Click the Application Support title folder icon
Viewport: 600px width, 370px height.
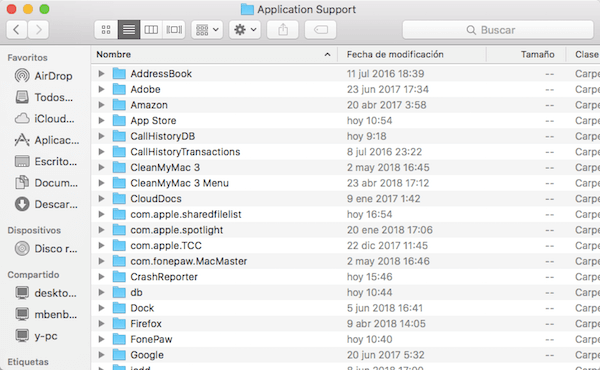(247, 9)
